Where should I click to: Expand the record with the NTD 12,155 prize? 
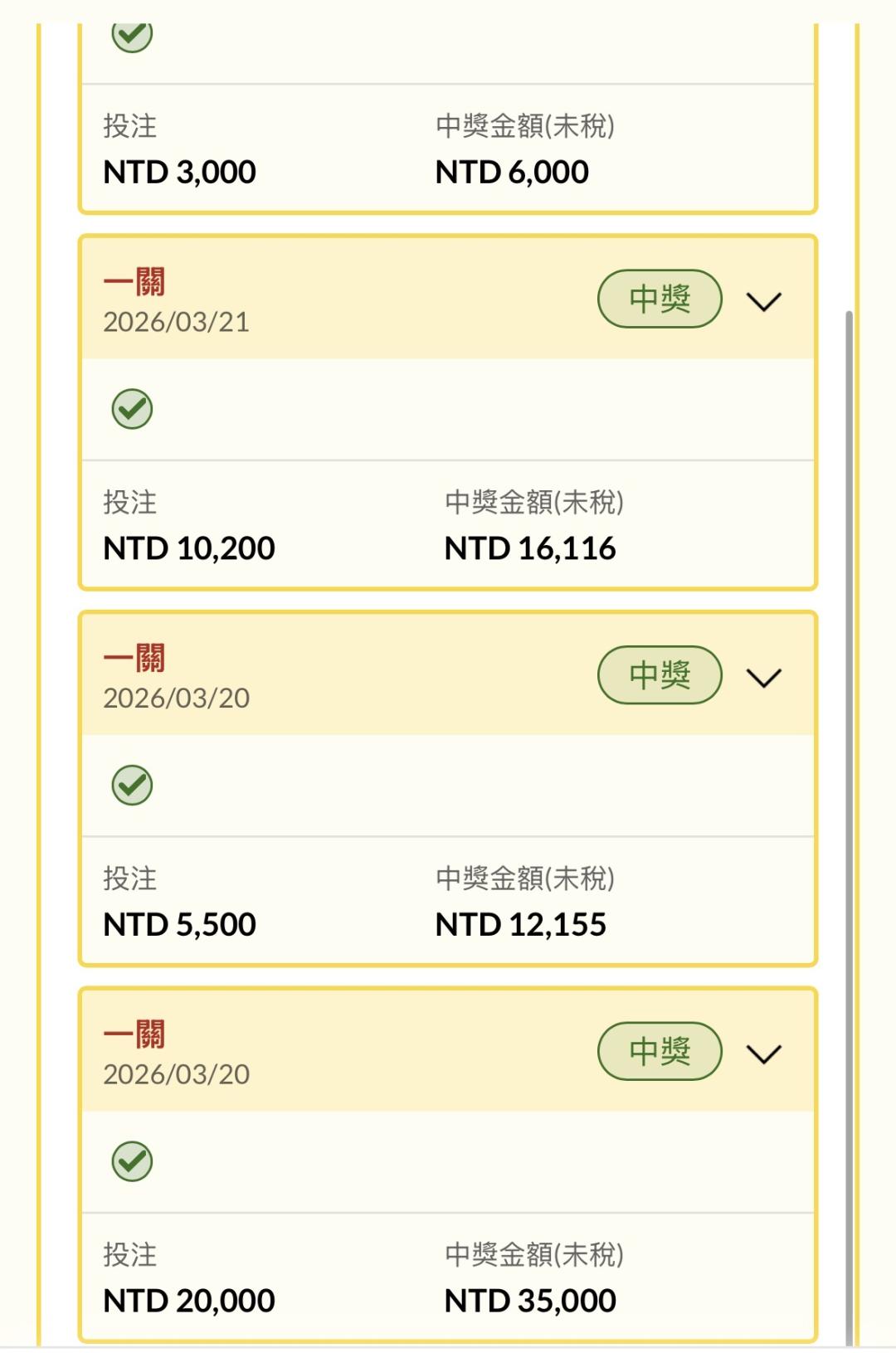pyautogui.click(x=763, y=678)
